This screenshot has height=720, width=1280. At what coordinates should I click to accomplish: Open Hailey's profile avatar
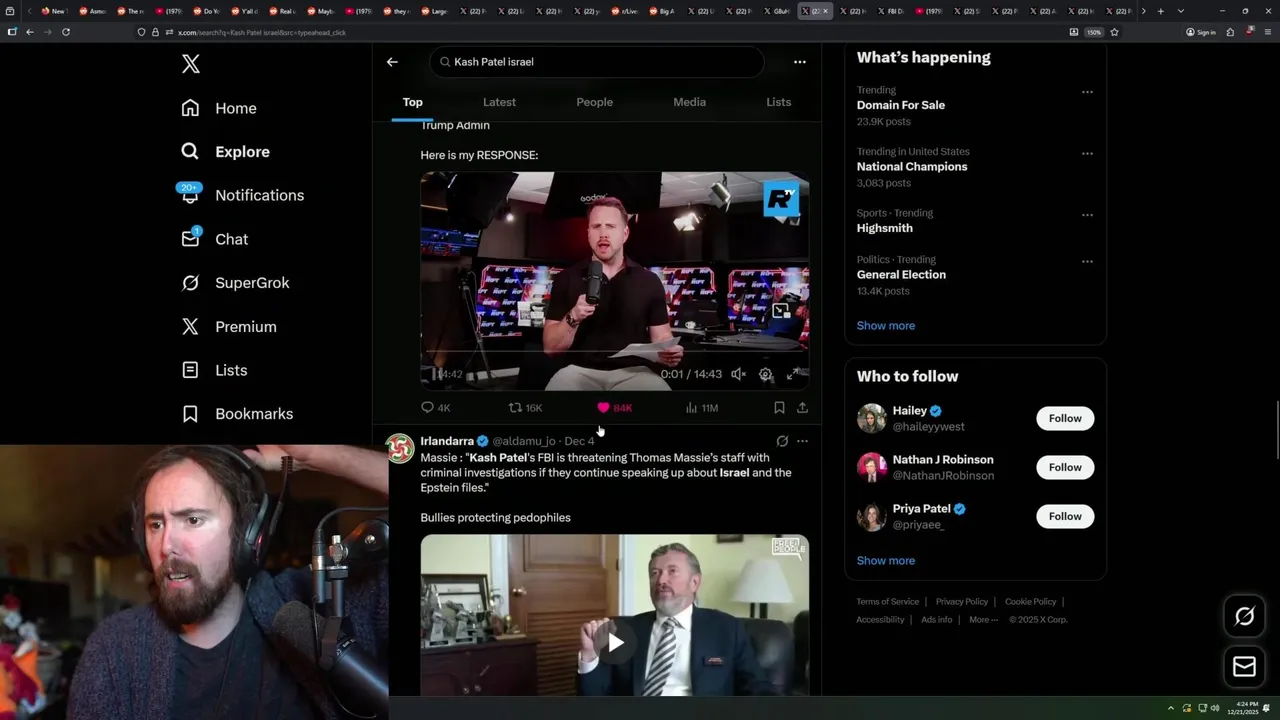(x=872, y=418)
